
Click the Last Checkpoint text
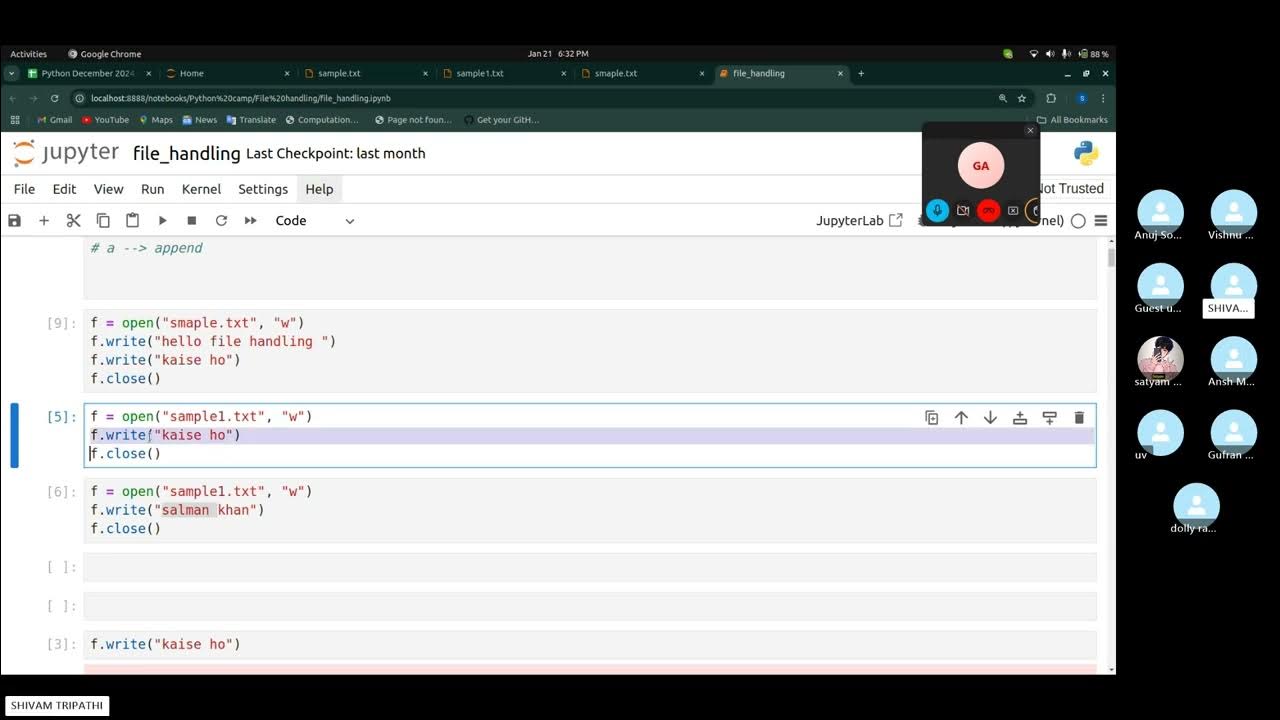(x=336, y=153)
